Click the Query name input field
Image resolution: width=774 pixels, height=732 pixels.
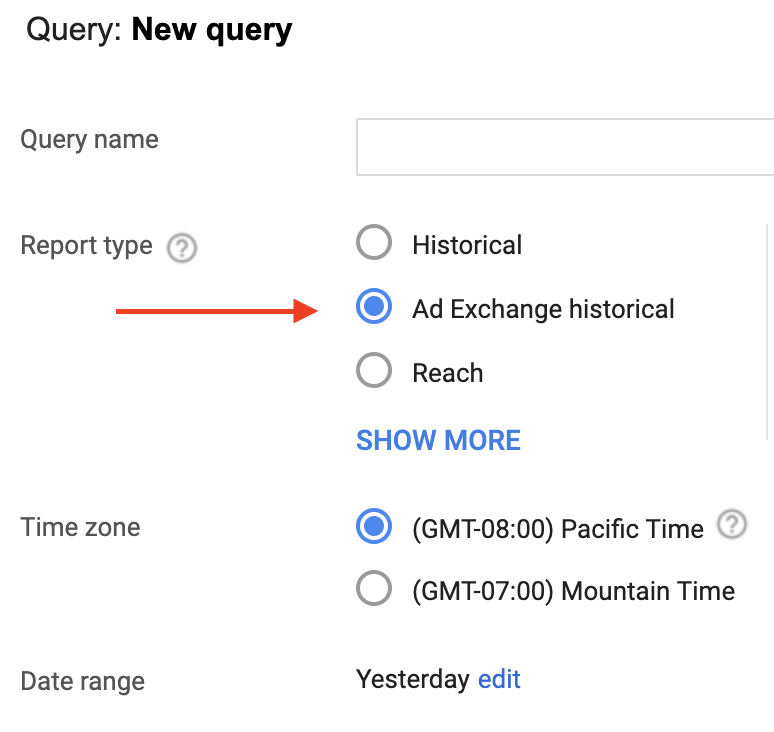tap(565, 147)
